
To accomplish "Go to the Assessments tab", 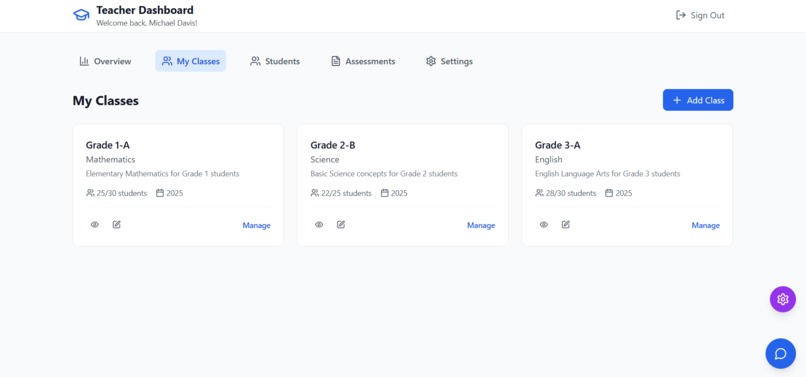I will pyautogui.click(x=363, y=61).
